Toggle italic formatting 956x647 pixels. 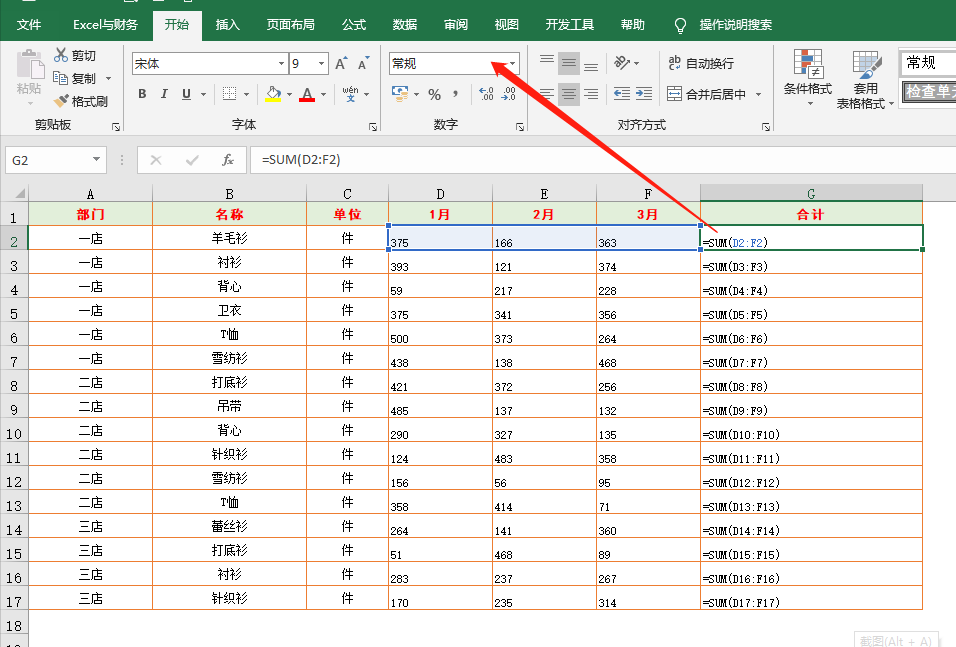click(x=165, y=94)
